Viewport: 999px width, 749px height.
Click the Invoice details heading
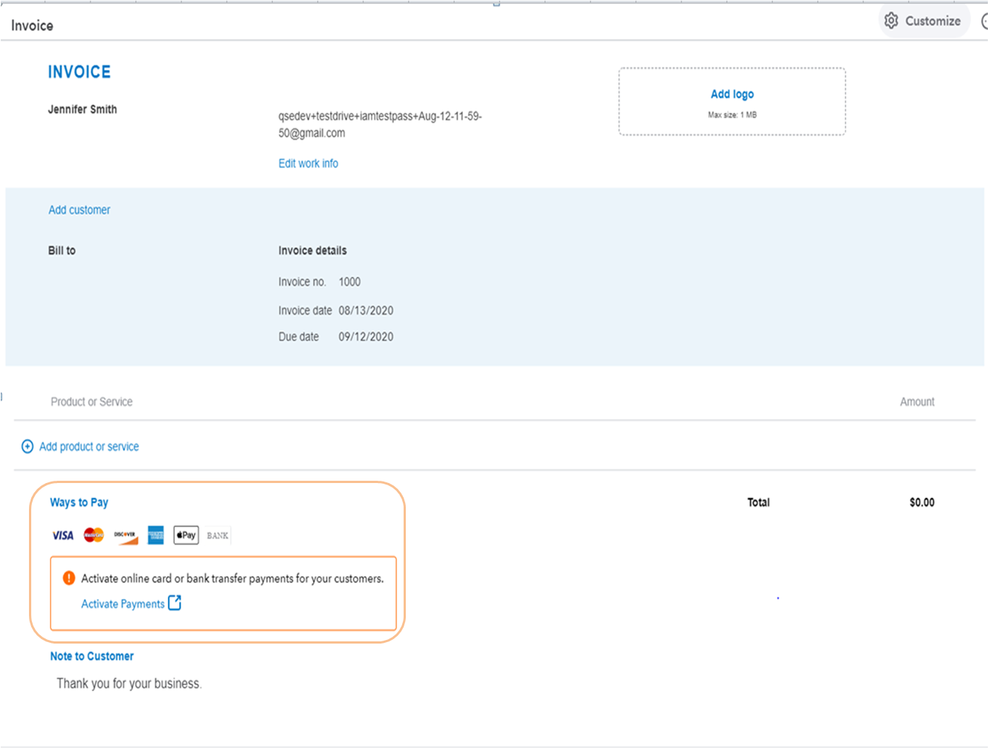coord(312,251)
